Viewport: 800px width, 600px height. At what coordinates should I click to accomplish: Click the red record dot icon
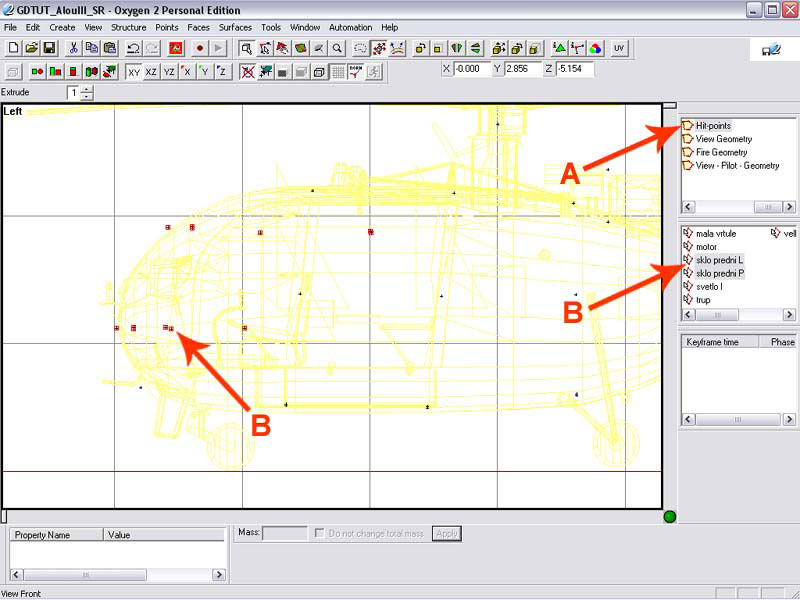[200, 48]
